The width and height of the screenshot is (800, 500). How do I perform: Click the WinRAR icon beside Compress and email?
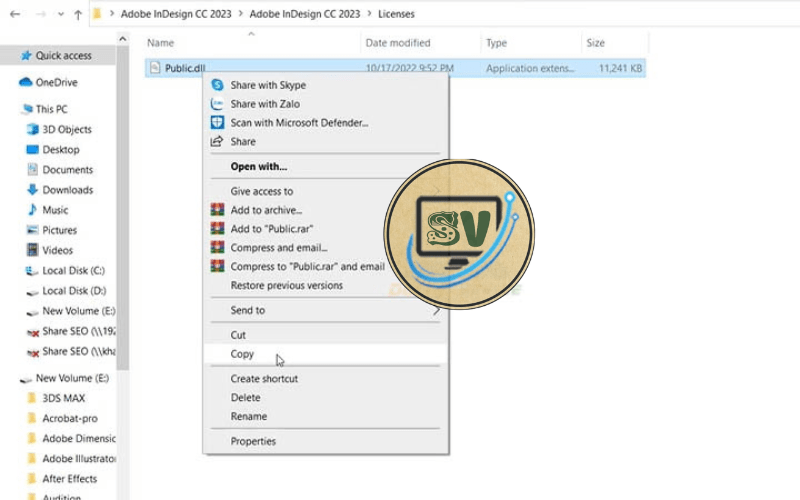217,247
